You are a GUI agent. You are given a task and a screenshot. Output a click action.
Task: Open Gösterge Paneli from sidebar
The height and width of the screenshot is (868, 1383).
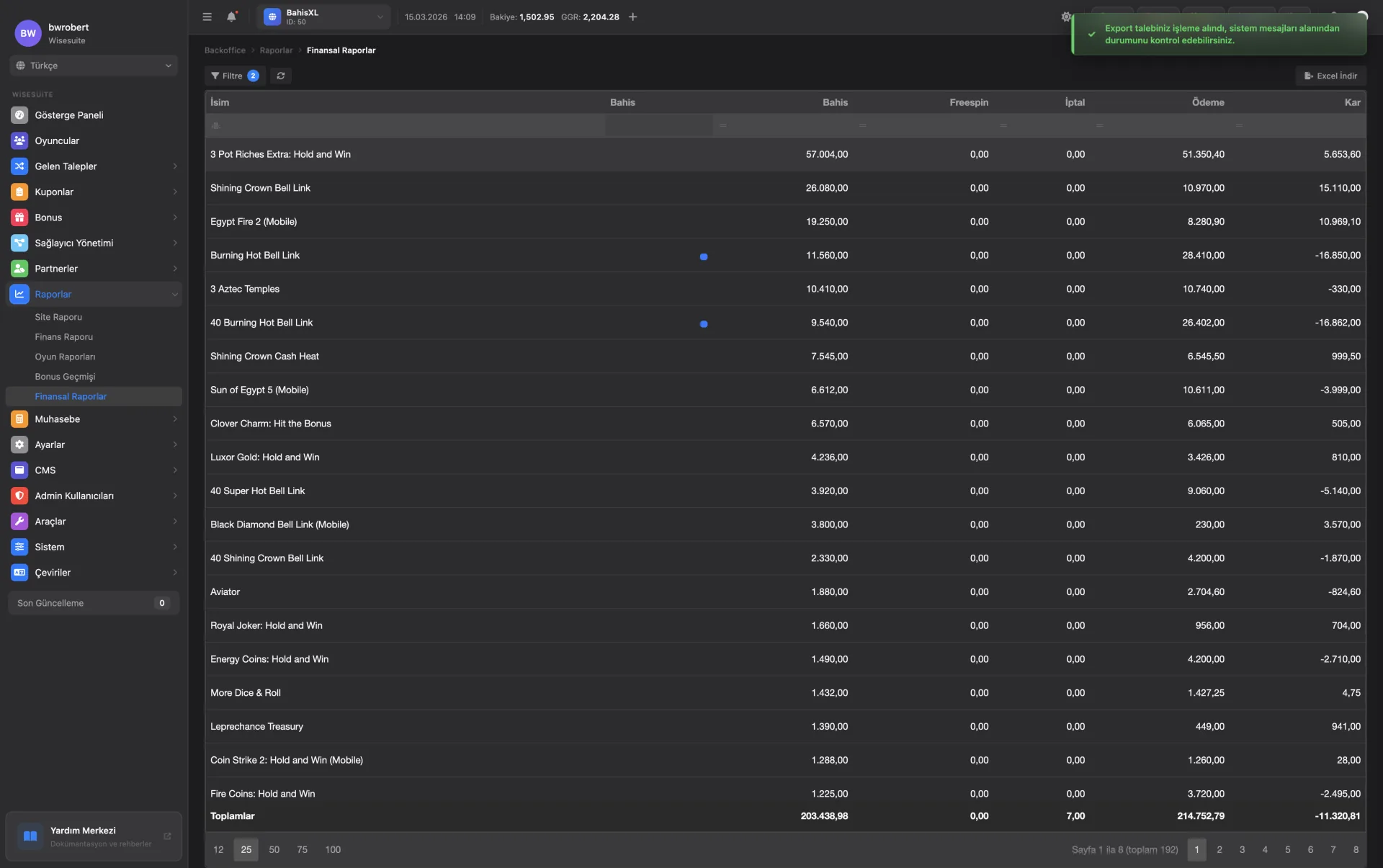[69, 115]
